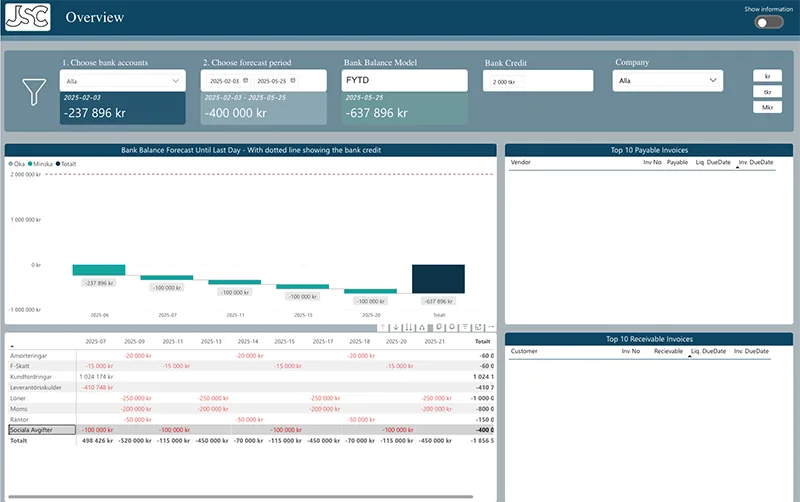Open start date calendar picker icon
The image size is (800, 502).
pyautogui.click(x=244, y=81)
